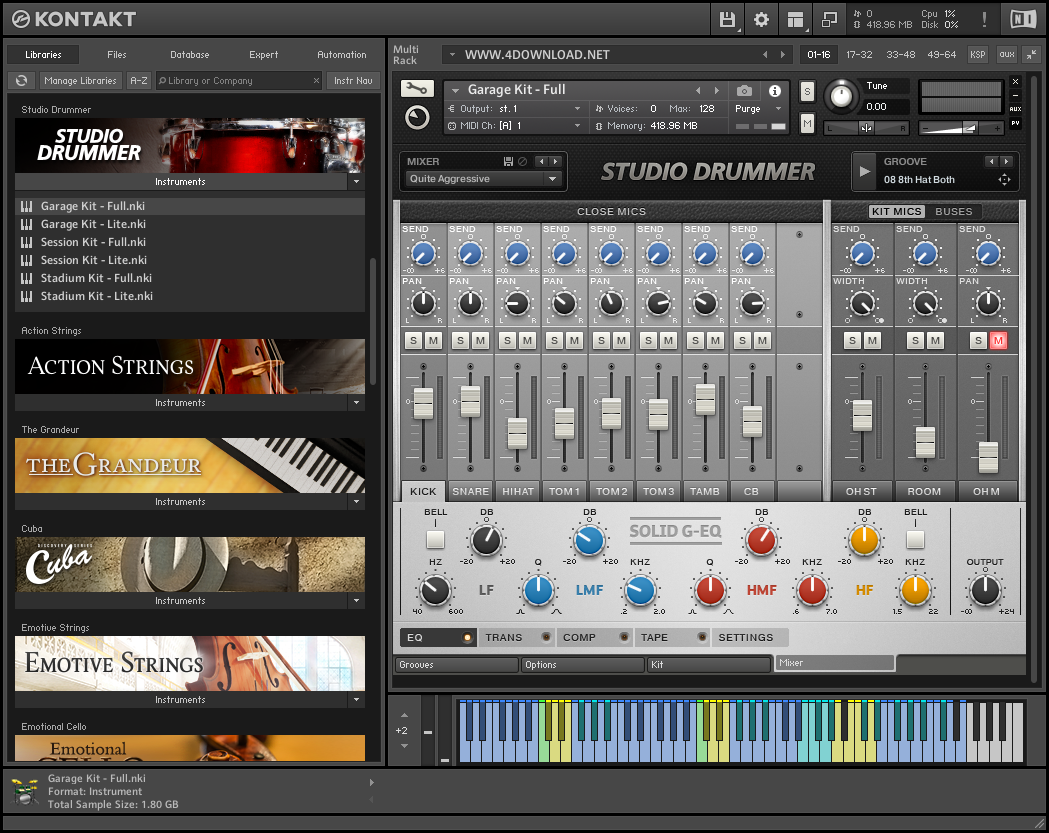Click the refresh libraries icon
1049x833 pixels.
pos(21,80)
